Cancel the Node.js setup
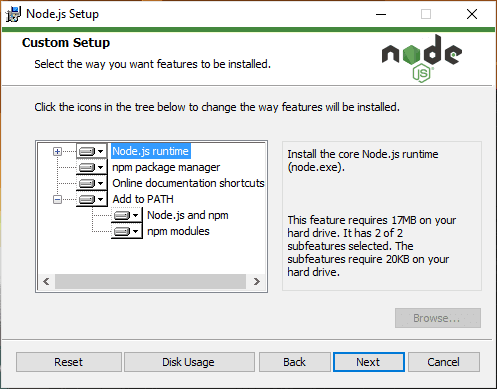Viewport: 497px width, 389px height. click(x=444, y=362)
